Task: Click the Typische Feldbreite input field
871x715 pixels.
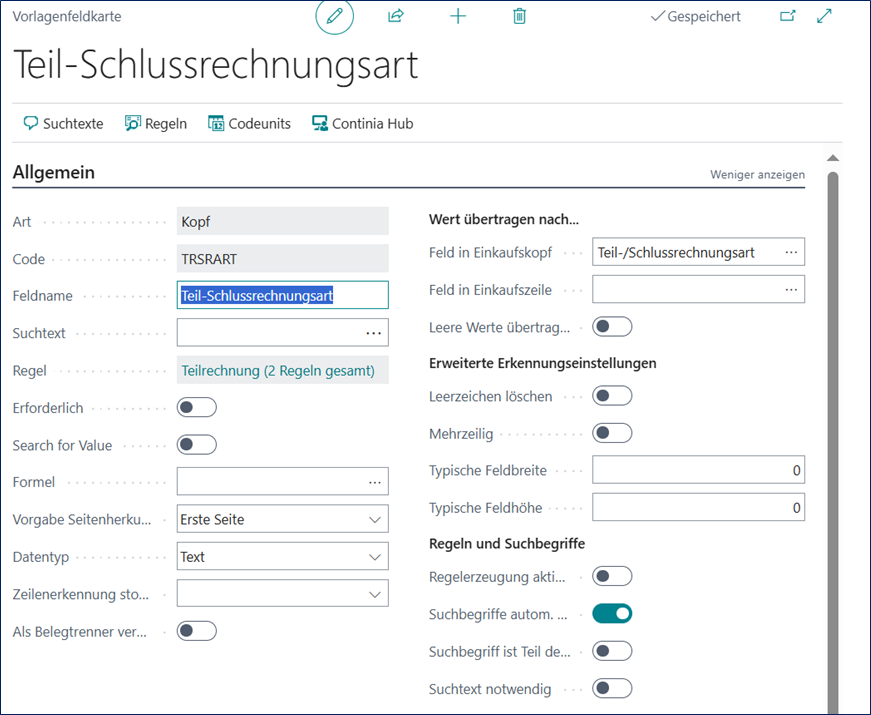Action: [698, 470]
